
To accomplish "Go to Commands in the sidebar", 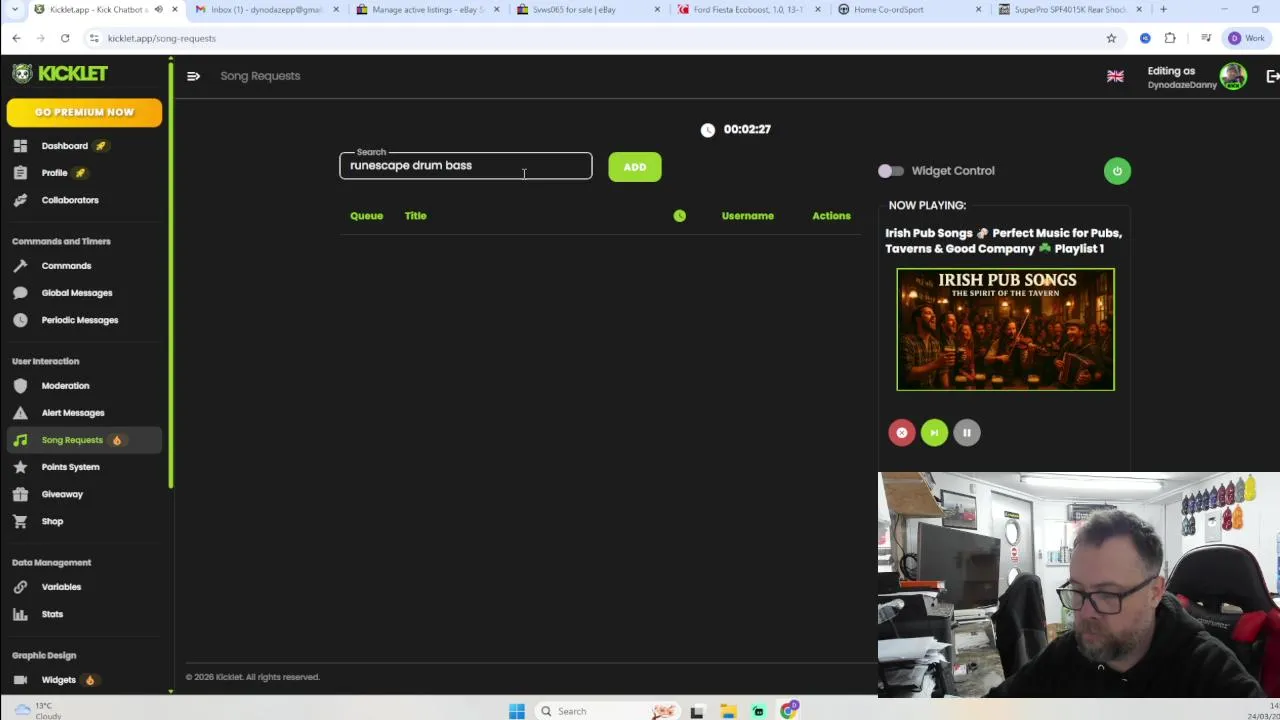I will click(x=66, y=266).
